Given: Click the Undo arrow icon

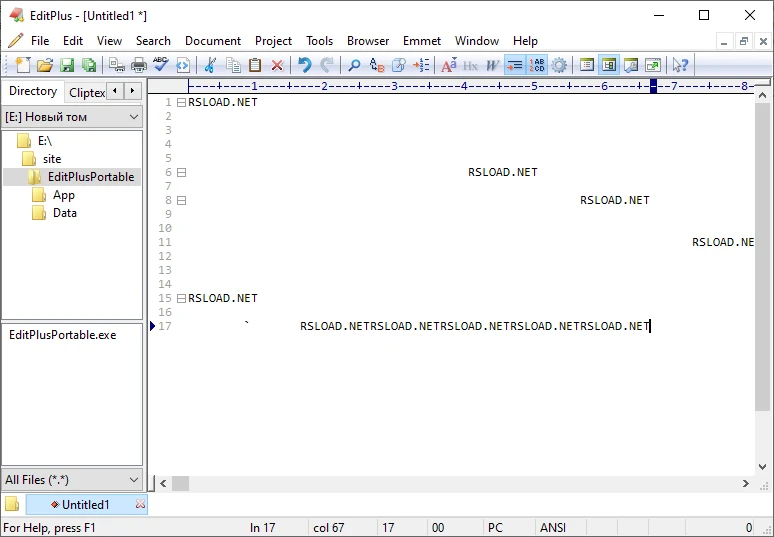Looking at the screenshot, I should point(304,65).
